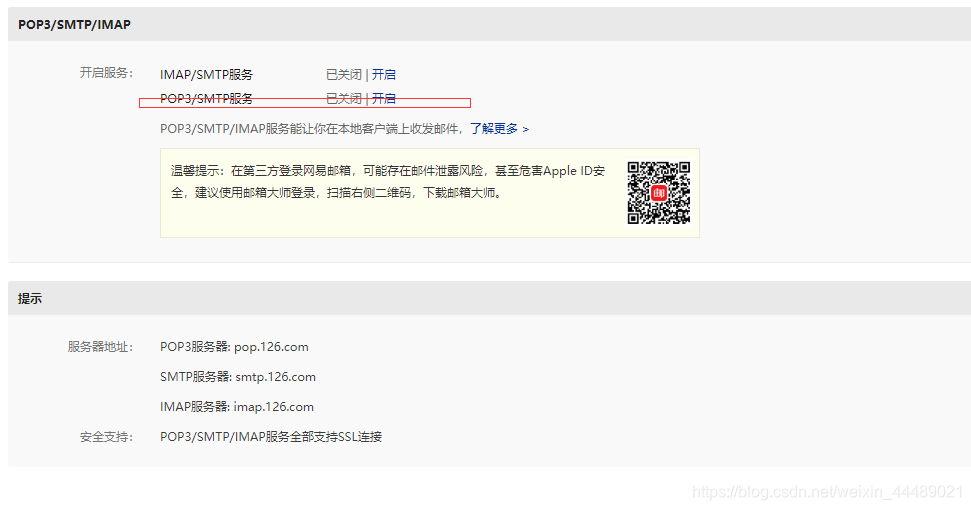Viewport: 971px width, 510px height.
Task: Click the mailbox master QR code
Action: point(658,192)
